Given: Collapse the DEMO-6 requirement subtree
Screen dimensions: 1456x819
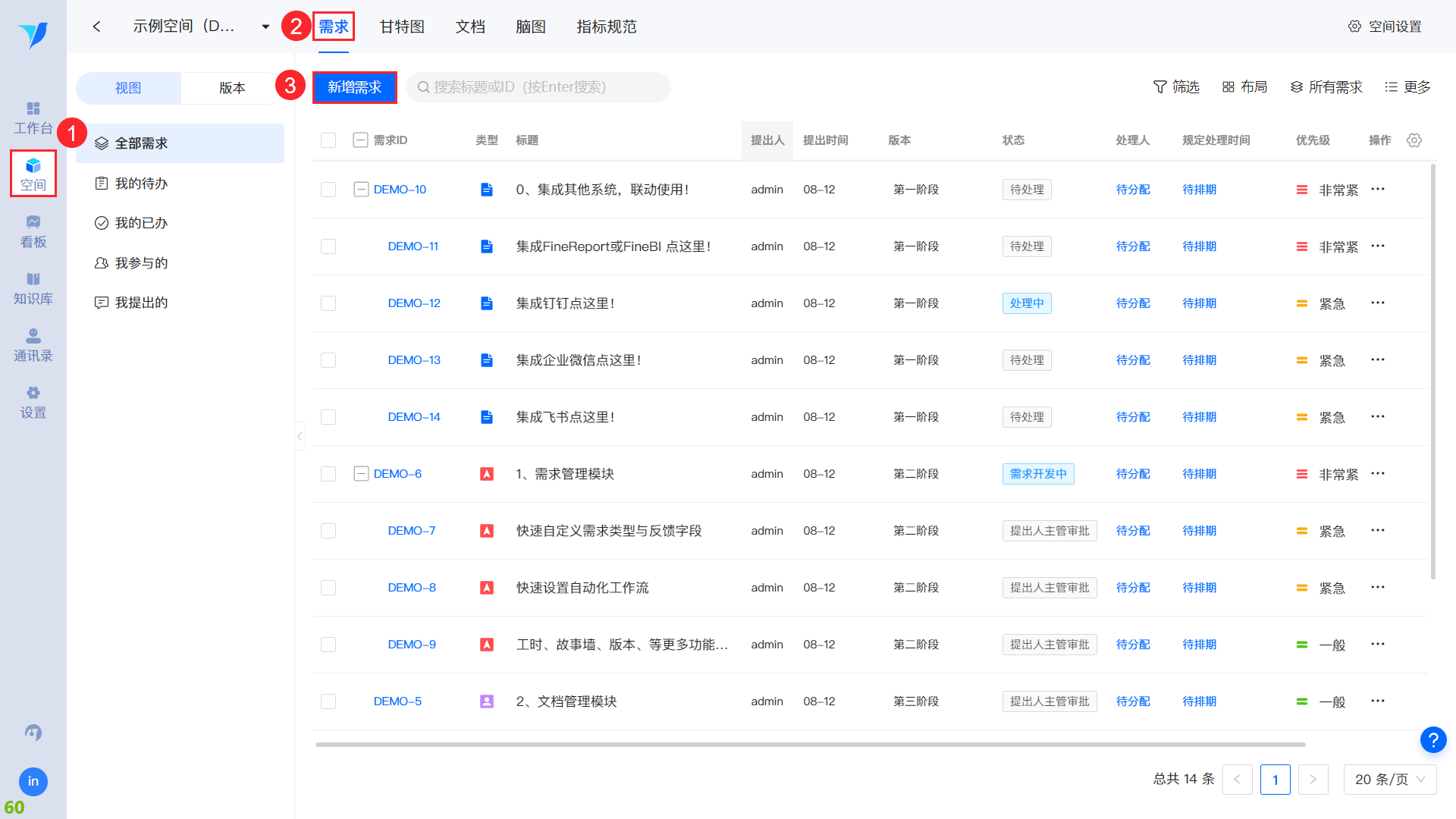Looking at the screenshot, I should coord(361,474).
